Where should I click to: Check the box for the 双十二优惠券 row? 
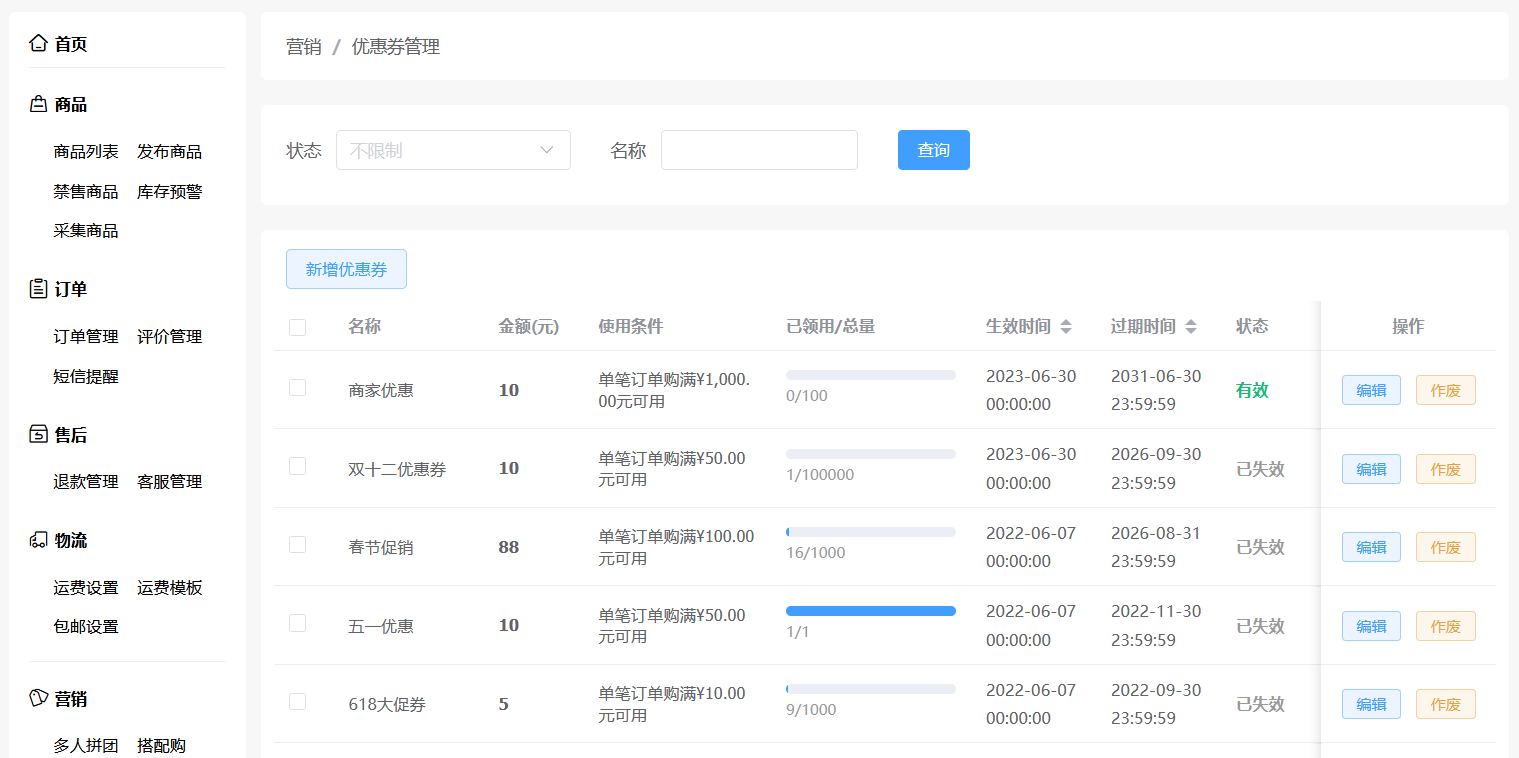tap(297, 466)
